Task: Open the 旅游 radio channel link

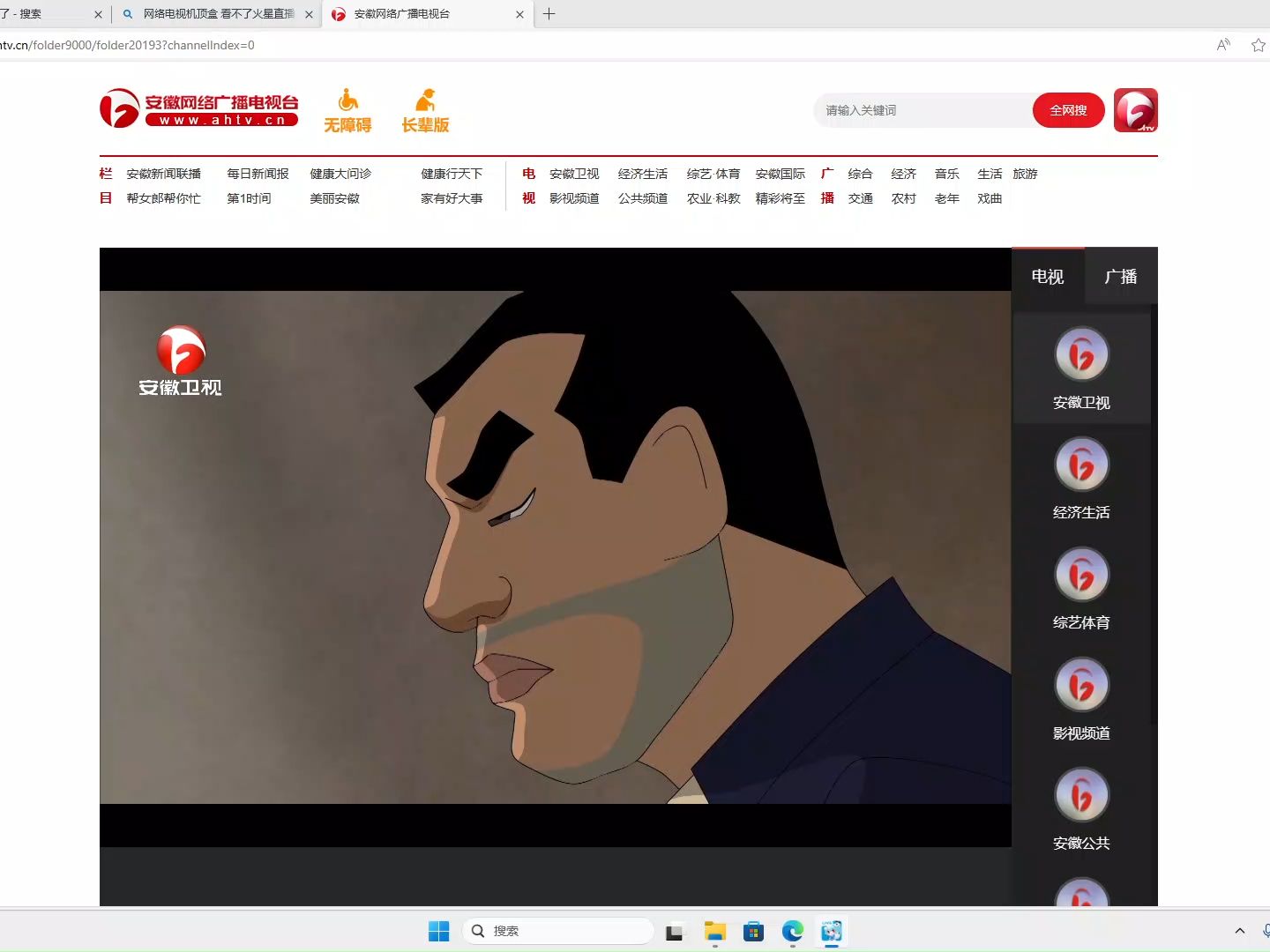Action: [x=1025, y=174]
